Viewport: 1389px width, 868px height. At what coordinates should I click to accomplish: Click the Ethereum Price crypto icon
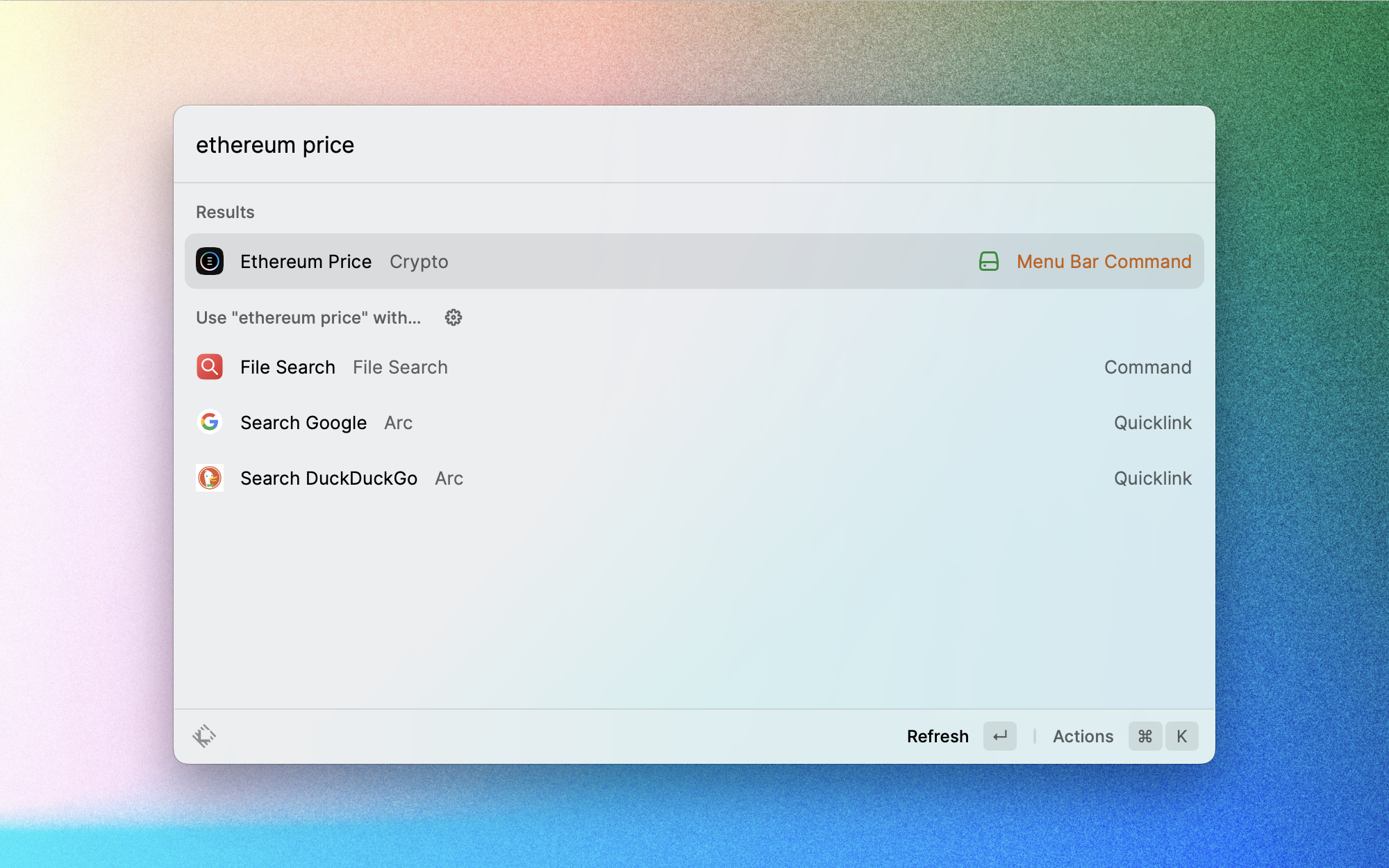point(210,262)
